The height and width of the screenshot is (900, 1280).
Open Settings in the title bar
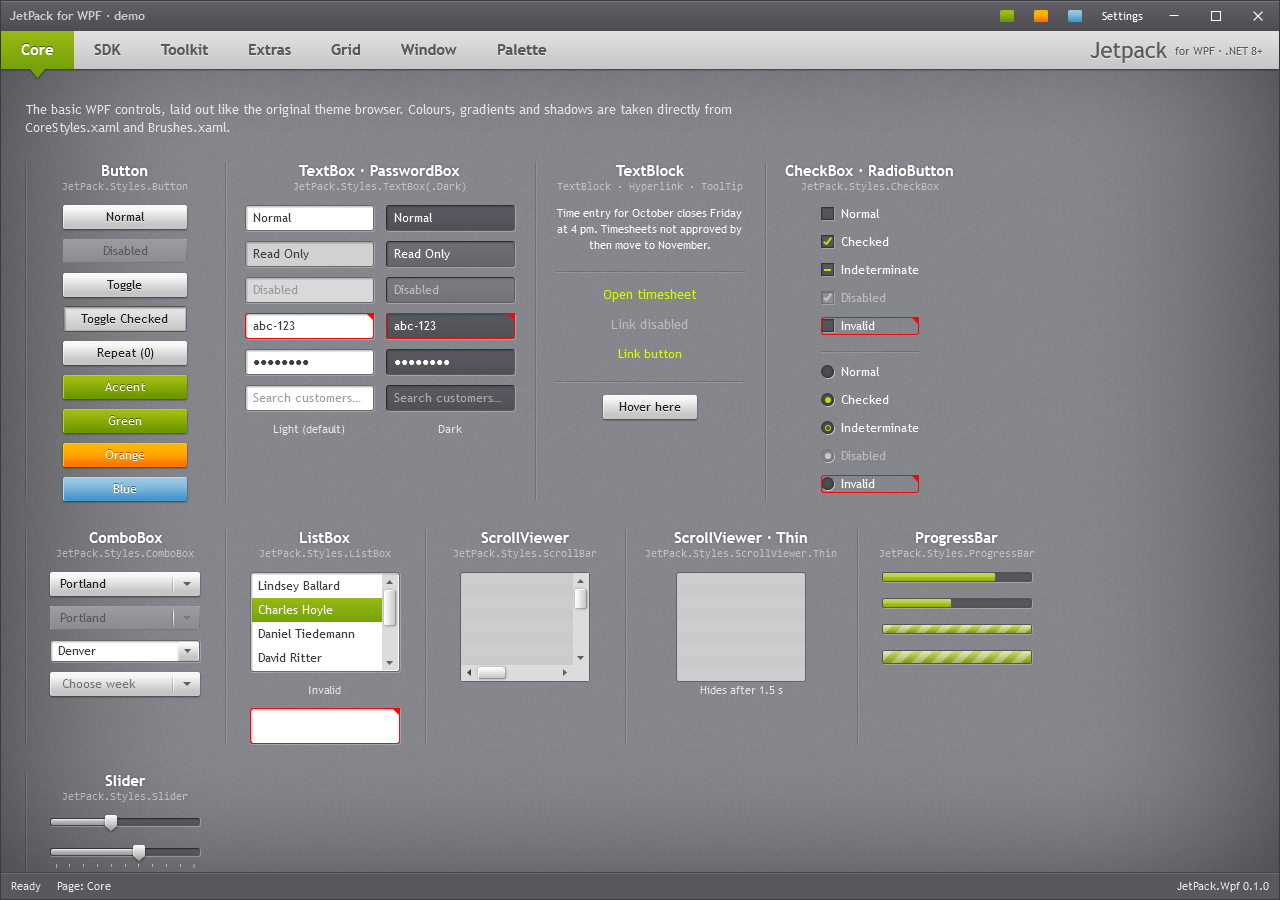tap(1122, 16)
